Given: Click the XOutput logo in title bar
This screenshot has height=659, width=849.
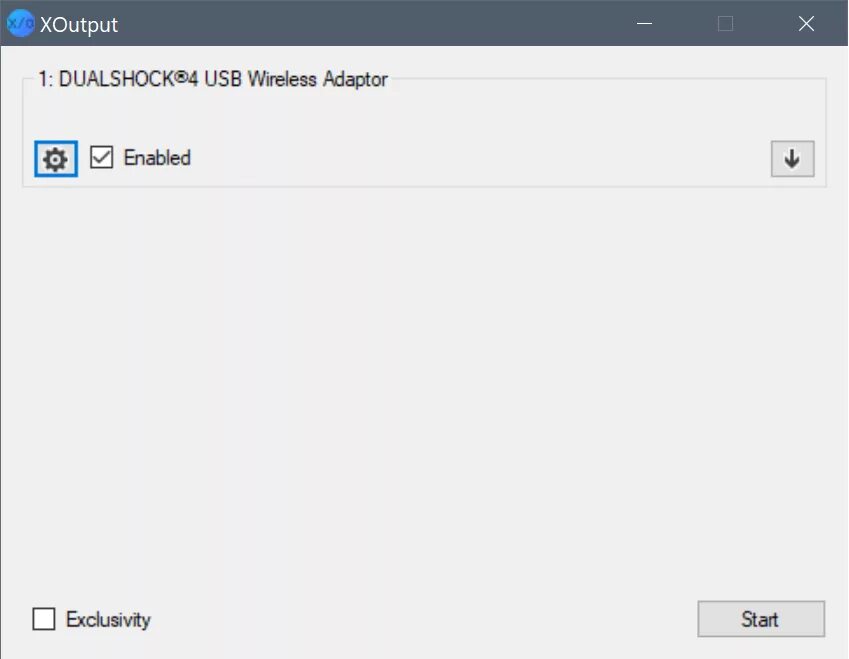Looking at the screenshot, I should [20, 23].
